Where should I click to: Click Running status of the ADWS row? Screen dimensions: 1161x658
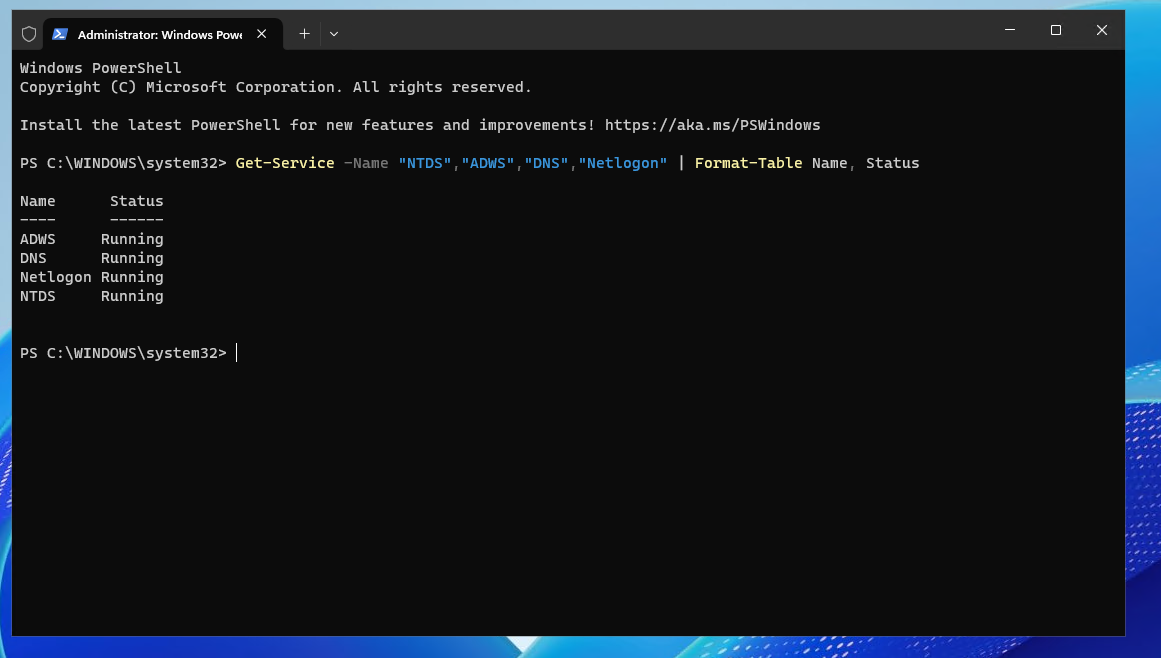pyautogui.click(x=133, y=239)
